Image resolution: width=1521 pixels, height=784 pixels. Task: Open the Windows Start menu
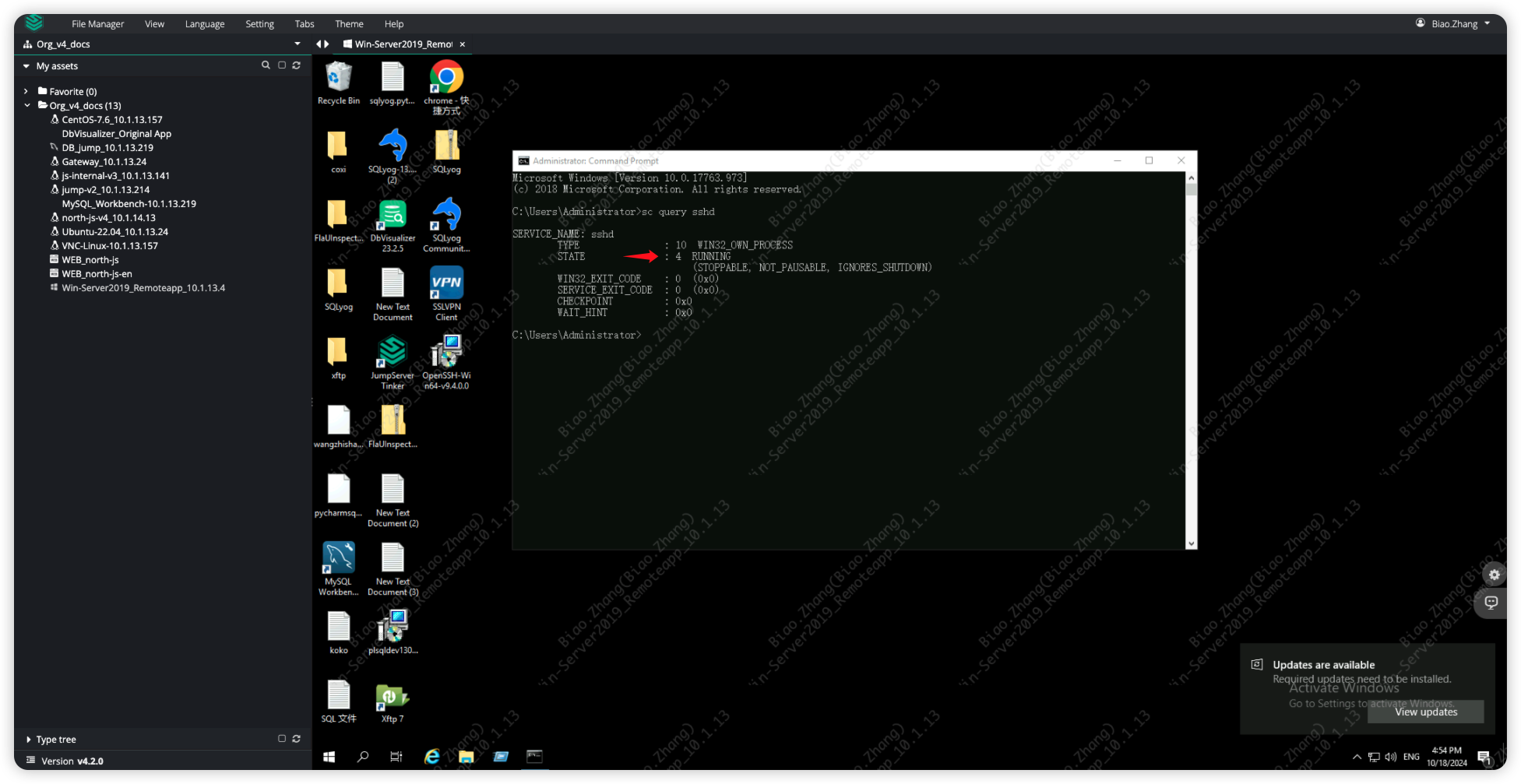pos(329,757)
